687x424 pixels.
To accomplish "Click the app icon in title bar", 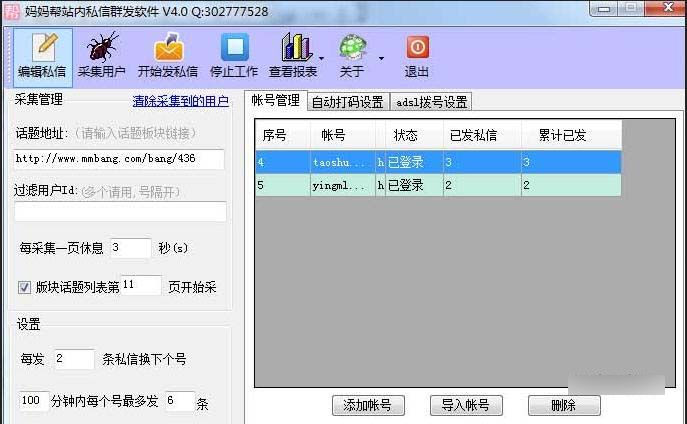I will (10, 11).
